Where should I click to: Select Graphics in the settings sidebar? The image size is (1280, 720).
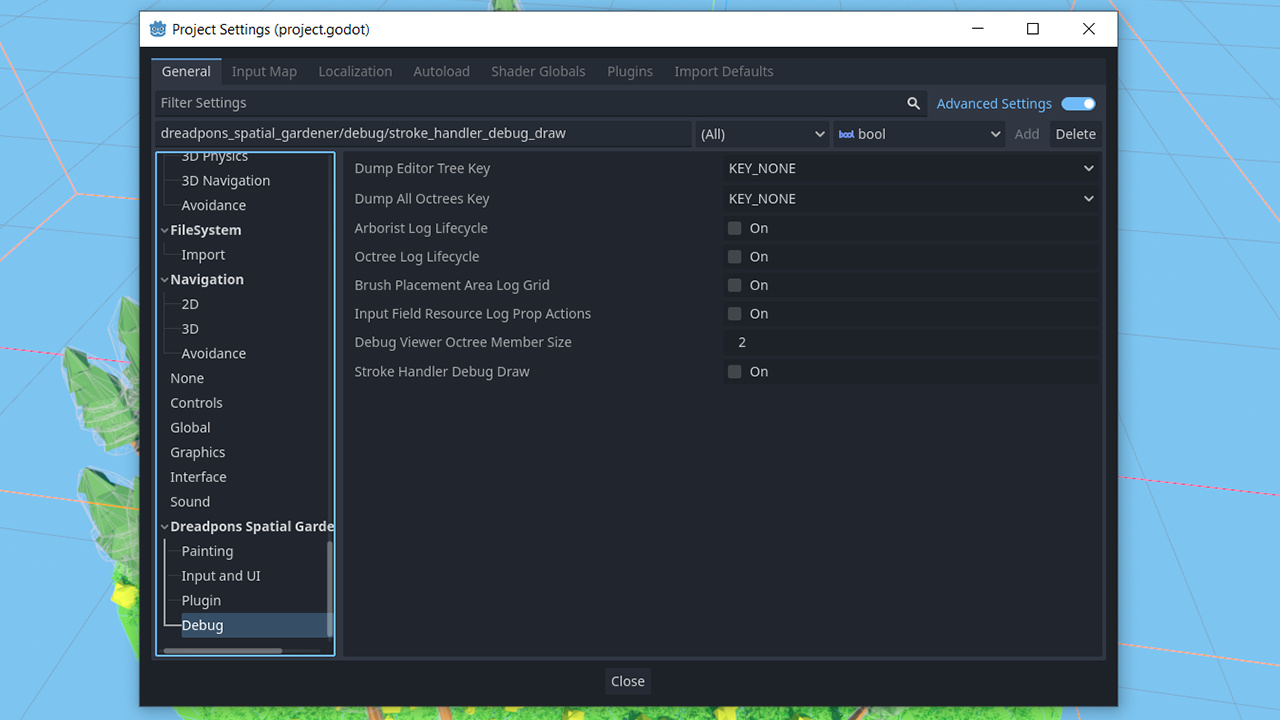pyautogui.click(x=197, y=452)
